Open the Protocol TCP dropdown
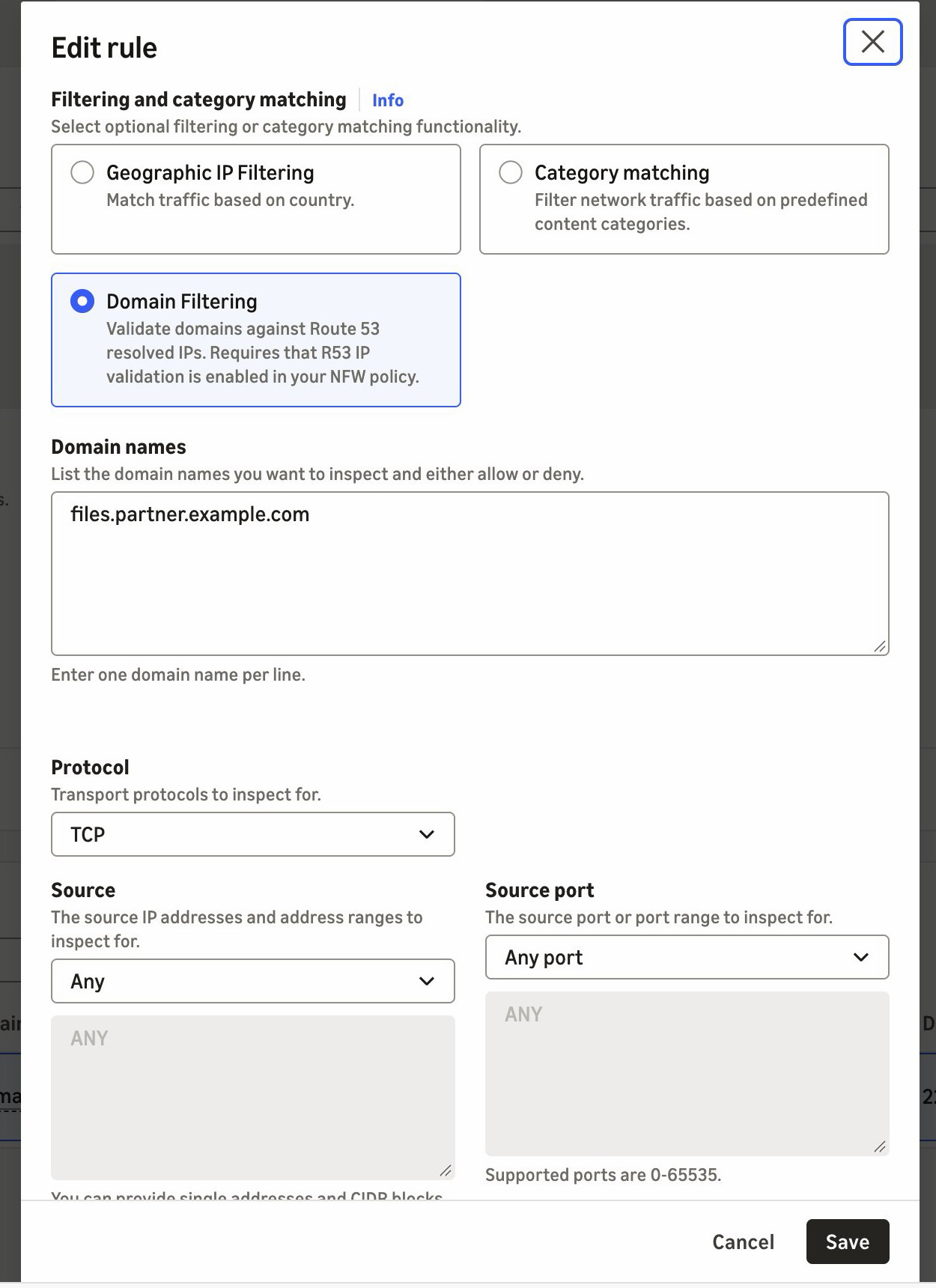 [252, 834]
